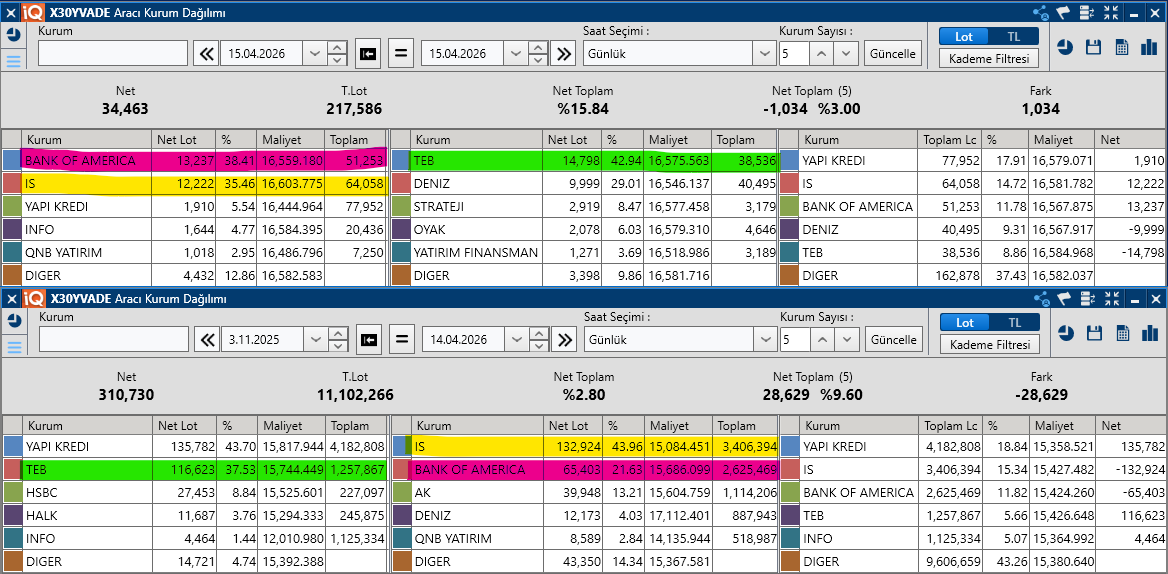This screenshot has width=1168, height=574.
Task: Go back with double-left arrows, bottom window
Action: (x=207, y=339)
